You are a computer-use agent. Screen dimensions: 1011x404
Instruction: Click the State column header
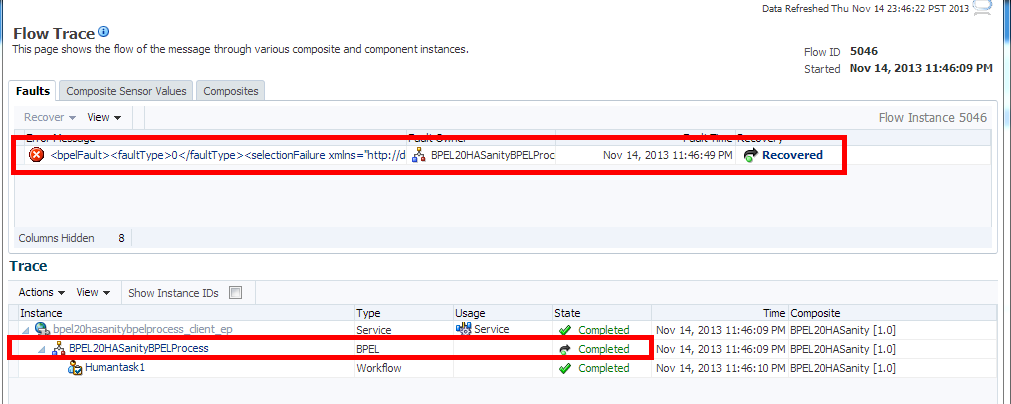click(x=601, y=313)
